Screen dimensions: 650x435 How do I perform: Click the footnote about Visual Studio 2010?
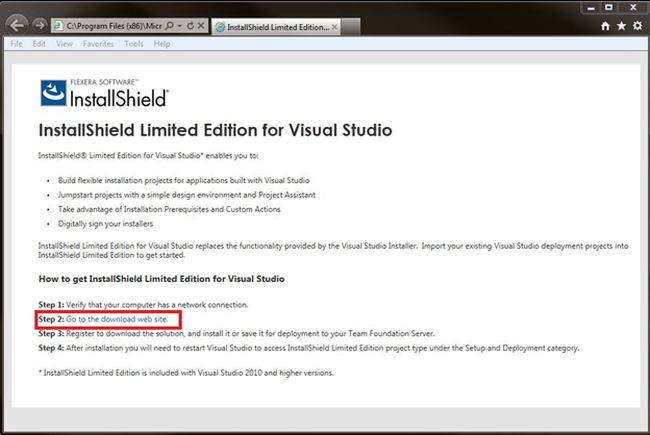[186, 373]
